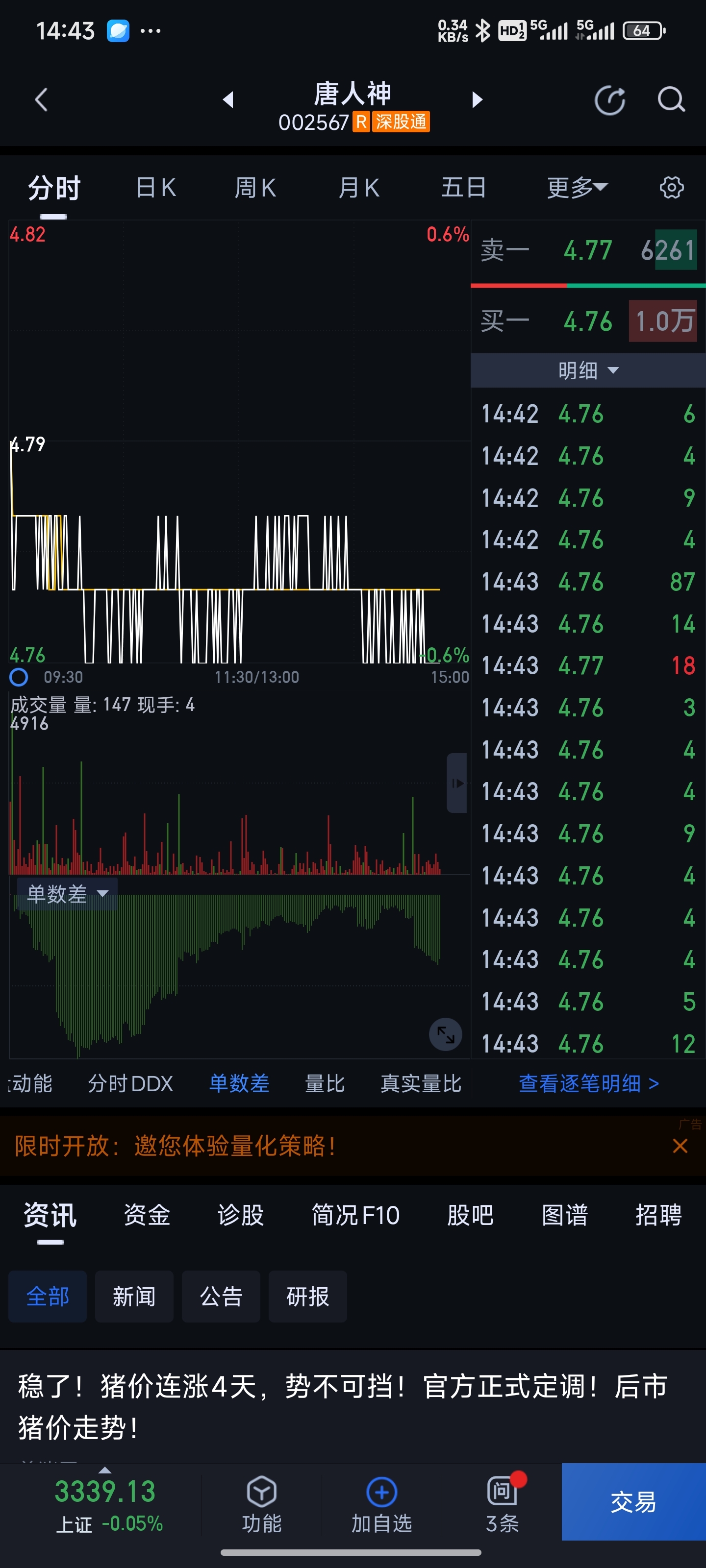Select the 14:43 4.76 87 trade row
The height and width of the screenshot is (1568, 706).
click(x=588, y=581)
